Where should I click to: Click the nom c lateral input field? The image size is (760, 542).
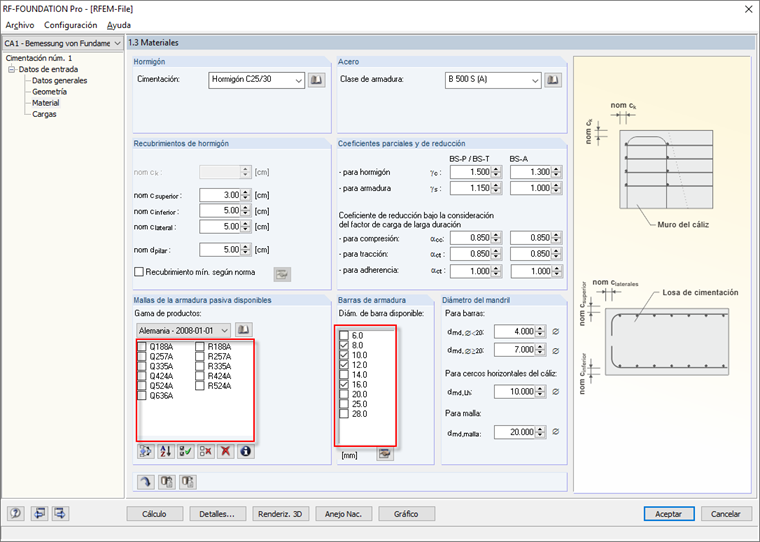click(x=221, y=227)
